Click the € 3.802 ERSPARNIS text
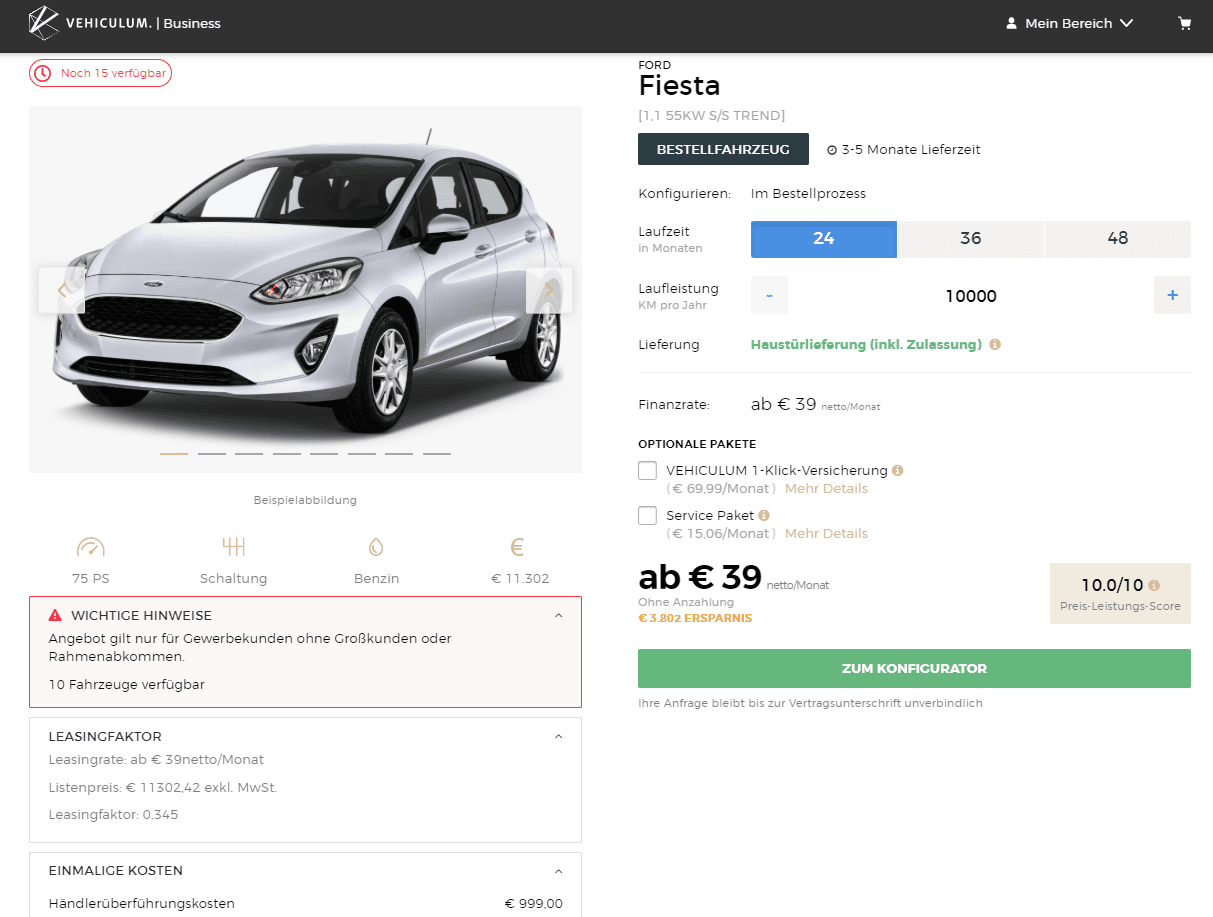Screen dimensions: 1213x917 point(695,618)
